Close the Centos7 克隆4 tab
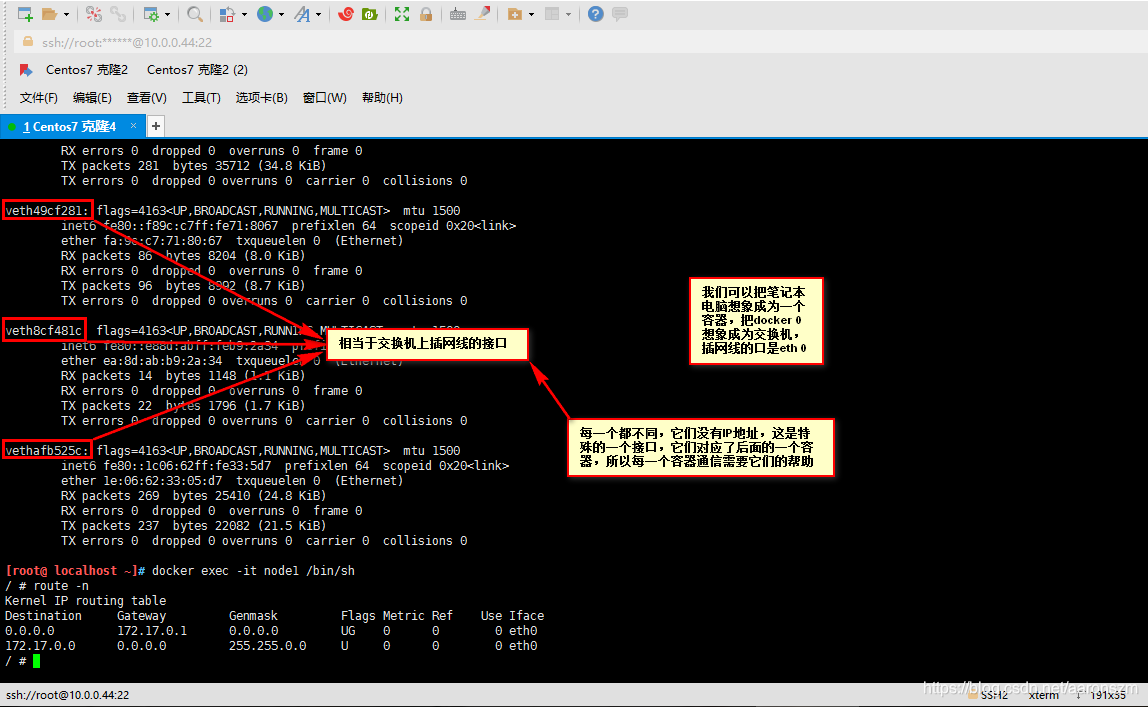The height and width of the screenshot is (707, 1148). coord(133,126)
